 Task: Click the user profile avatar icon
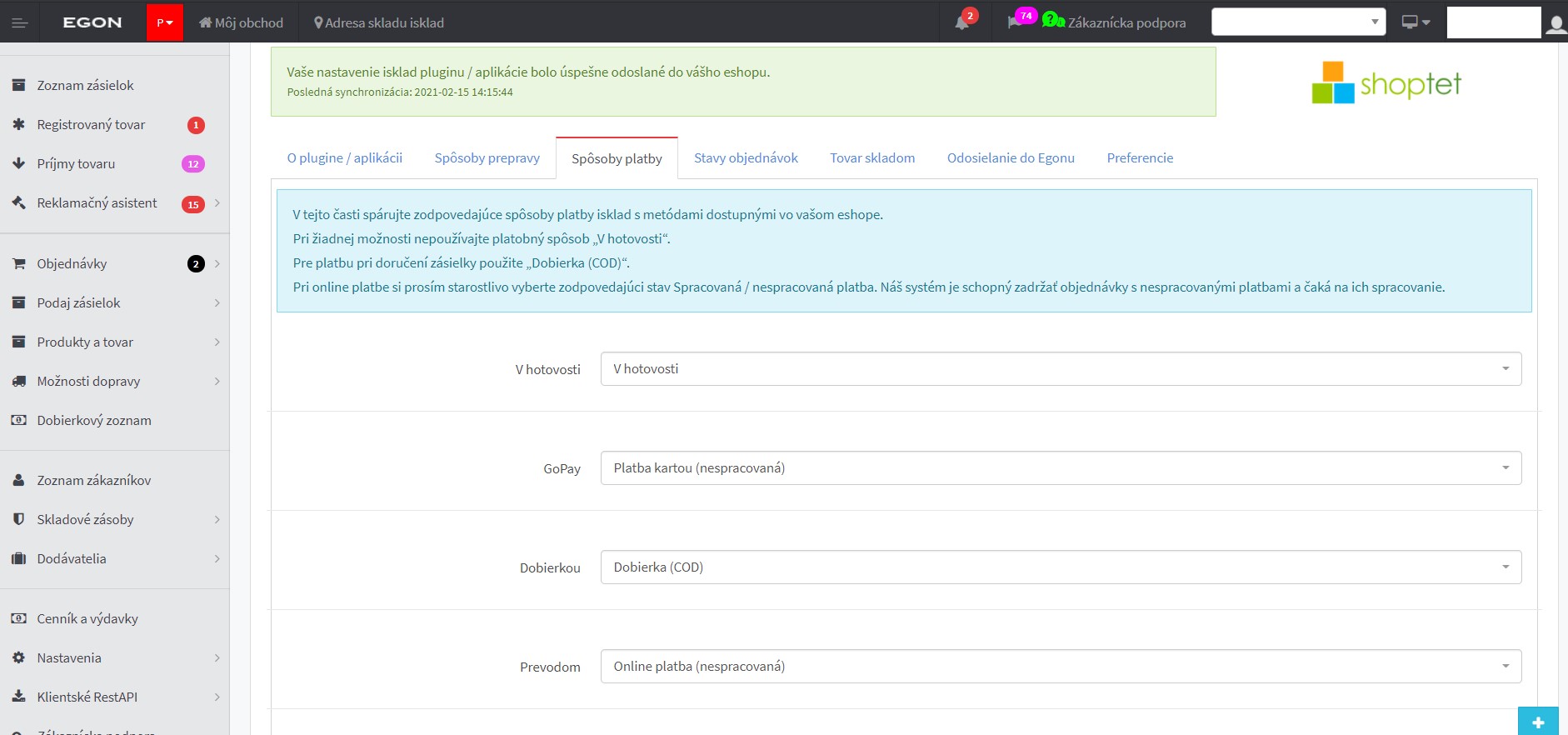[1556, 23]
